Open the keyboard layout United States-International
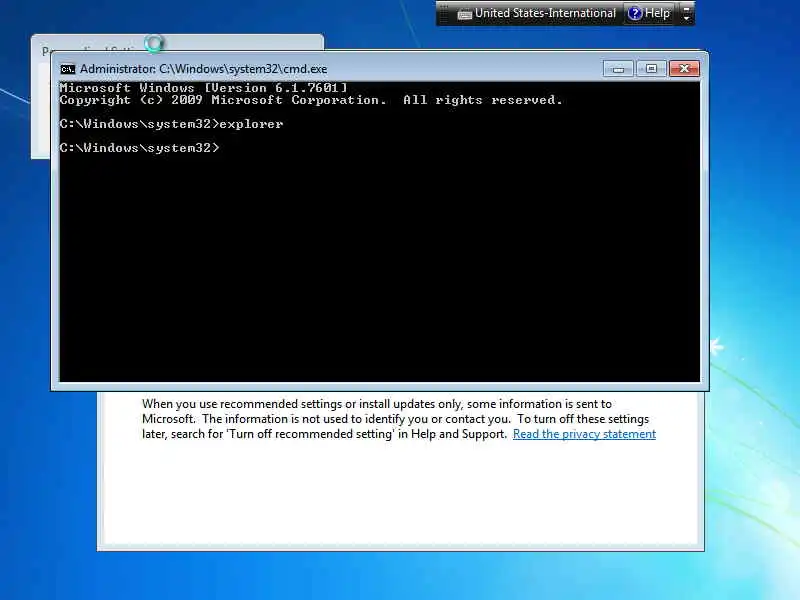Screen dimensions: 800x600 coord(537,13)
